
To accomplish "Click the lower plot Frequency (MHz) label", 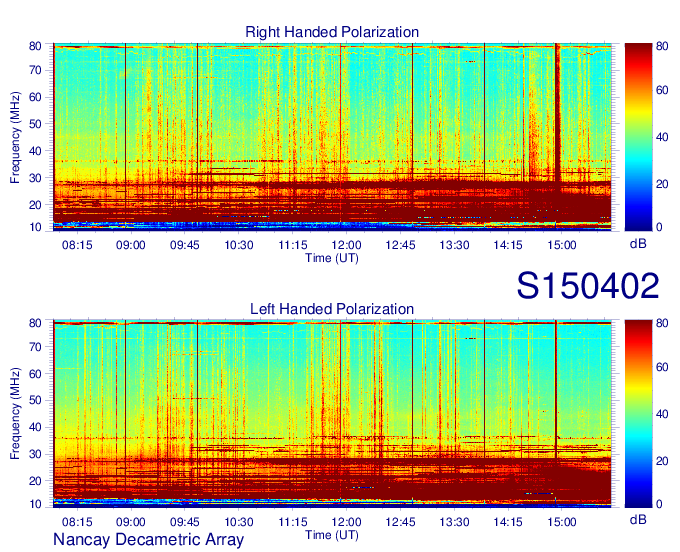I will click(x=15, y=414).
